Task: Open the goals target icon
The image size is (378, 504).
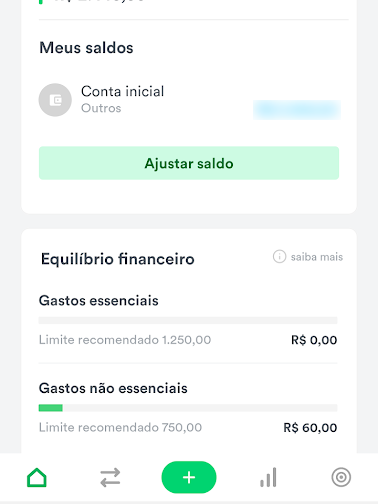Action: pos(341,477)
